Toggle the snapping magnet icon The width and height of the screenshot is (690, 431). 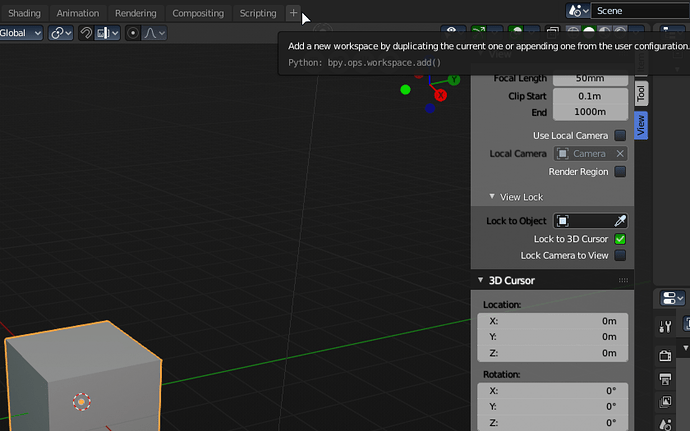click(x=86, y=33)
